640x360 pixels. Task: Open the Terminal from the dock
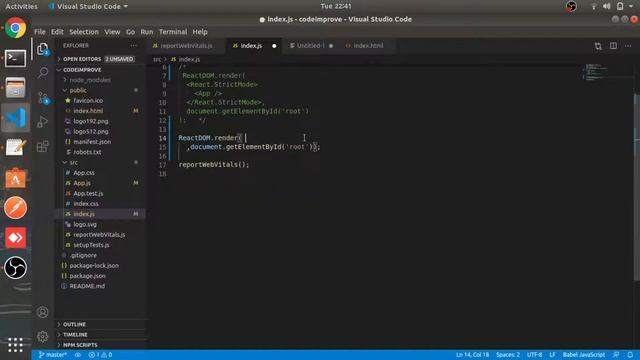tap(16, 58)
